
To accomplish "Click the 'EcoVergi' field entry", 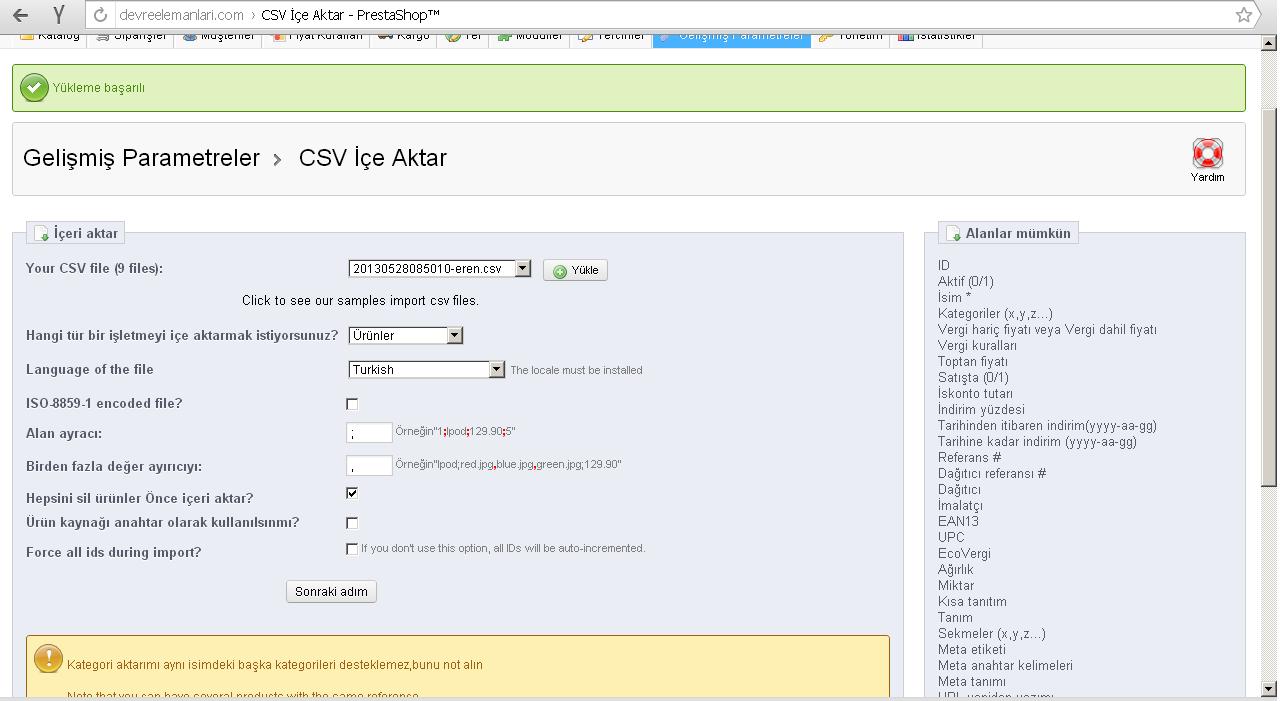I will pyautogui.click(x=964, y=554).
